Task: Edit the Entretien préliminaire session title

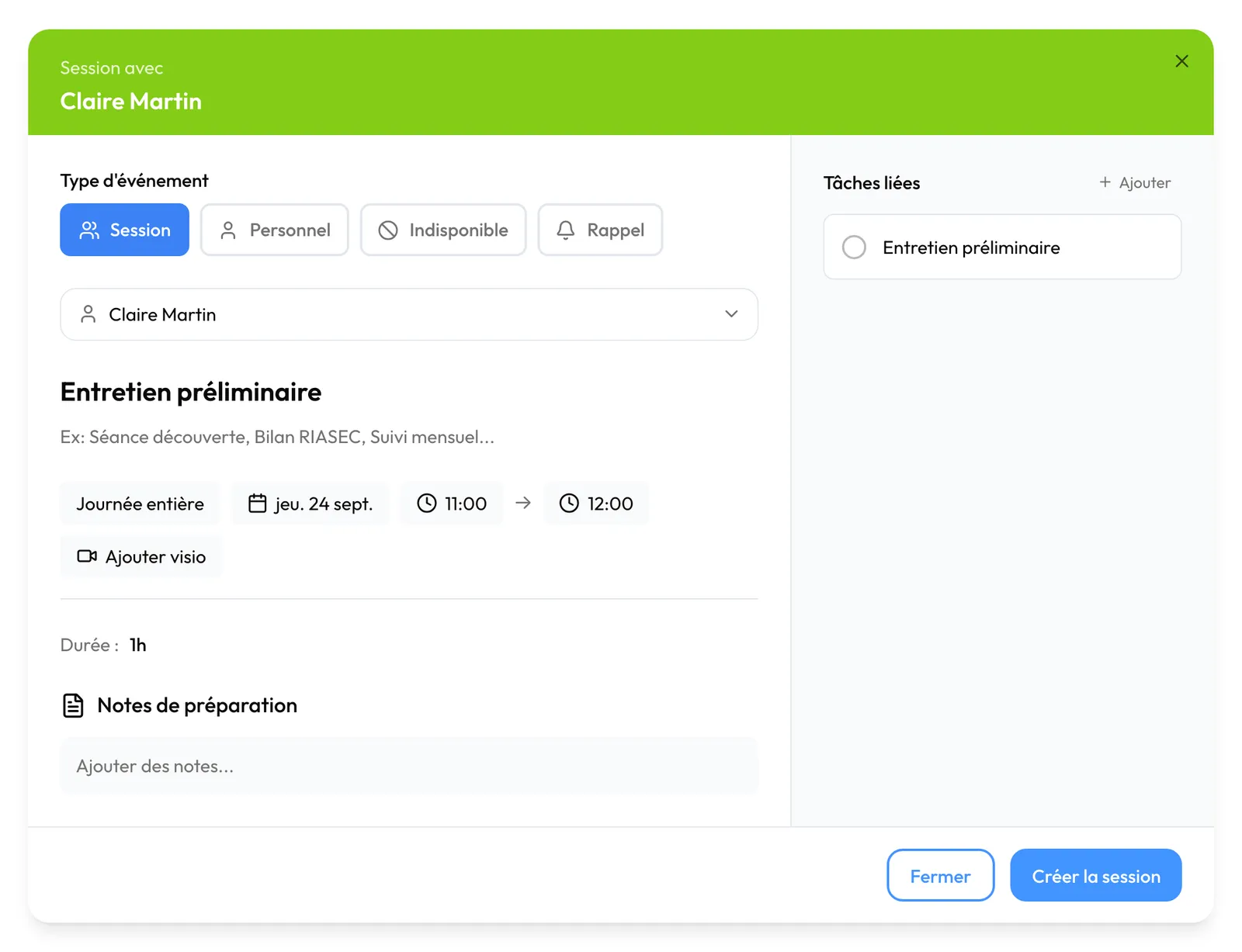Action: (x=191, y=392)
